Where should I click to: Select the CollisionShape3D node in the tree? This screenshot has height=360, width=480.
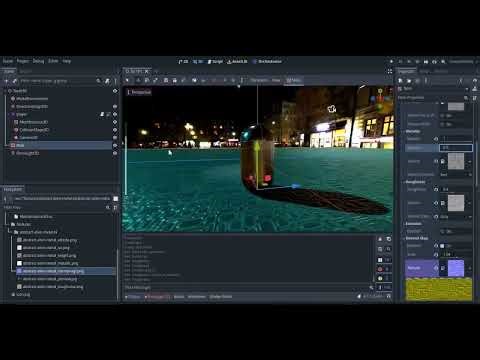(x=34, y=130)
